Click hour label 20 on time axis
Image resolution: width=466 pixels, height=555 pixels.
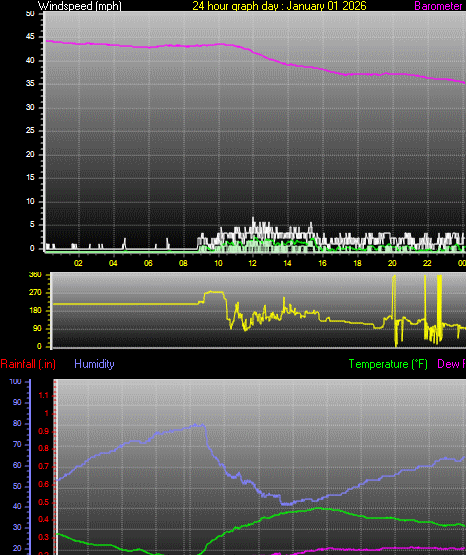[x=392, y=263]
